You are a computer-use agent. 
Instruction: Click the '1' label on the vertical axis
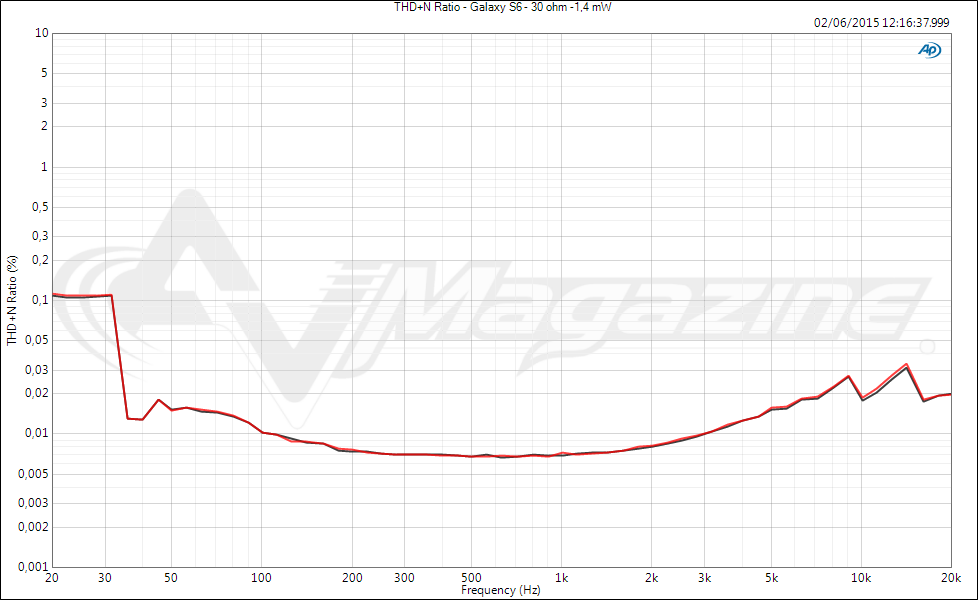point(44,167)
